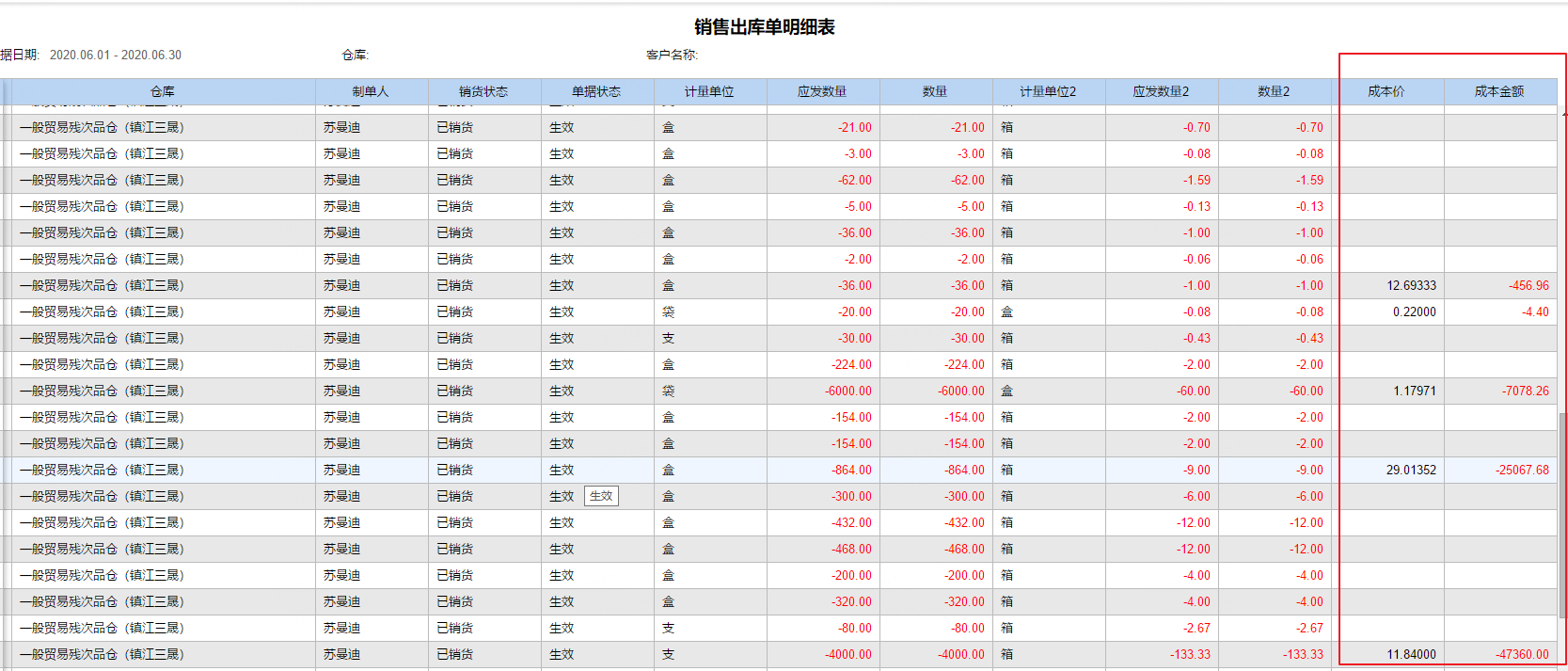Click the vertical scrollbar thumb on the right
The width and height of the screenshot is (1568, 671).
pyautogui.click(x=1563, y=516)
